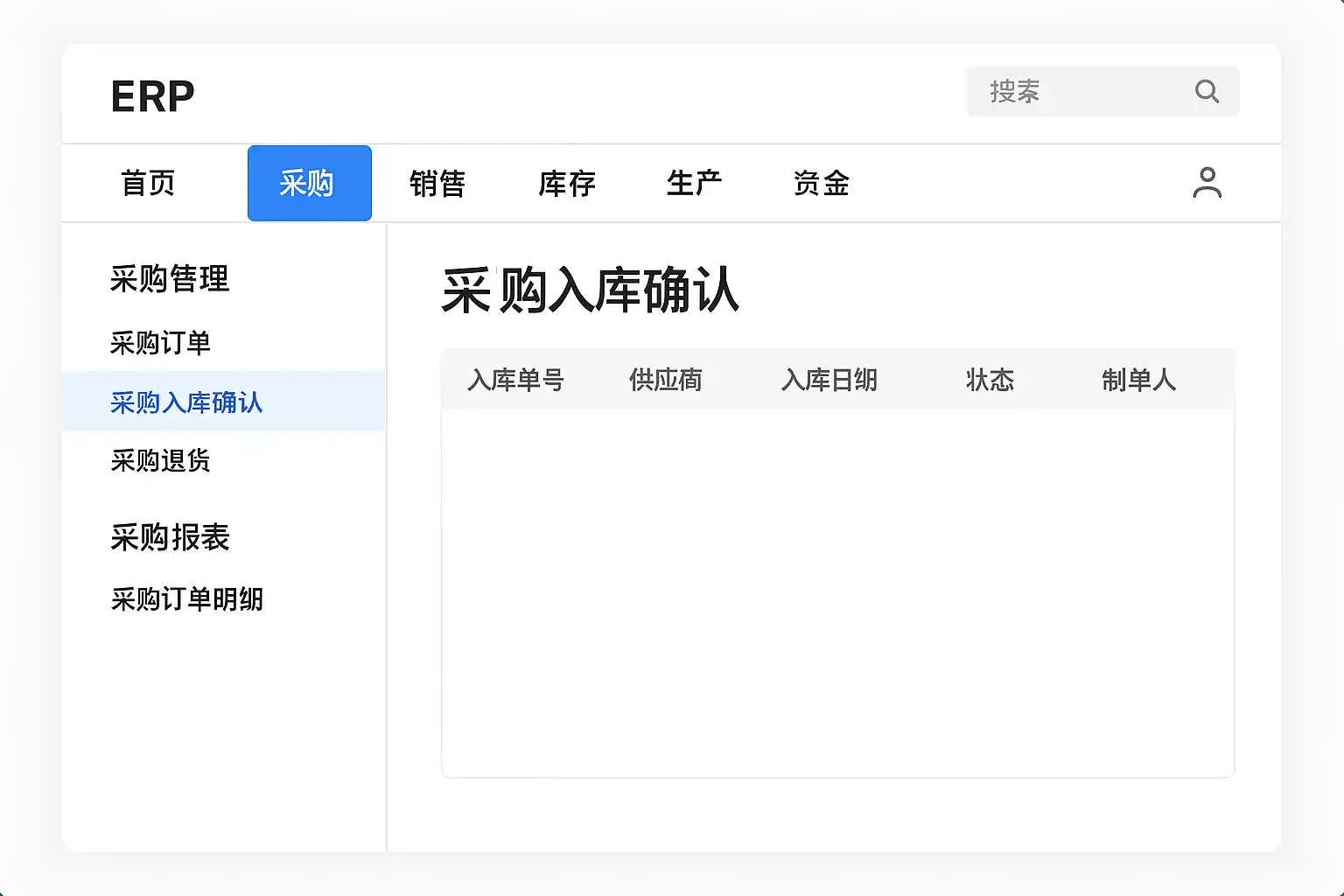Click the 采购报表 sidebar heading

[x=170, y=537]
